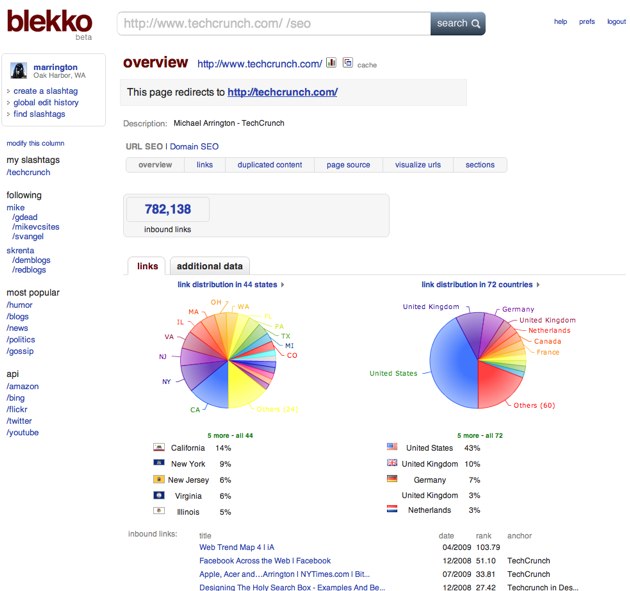Switch to Domain SEO
This screenshot has width=630, height=591.
194,146
